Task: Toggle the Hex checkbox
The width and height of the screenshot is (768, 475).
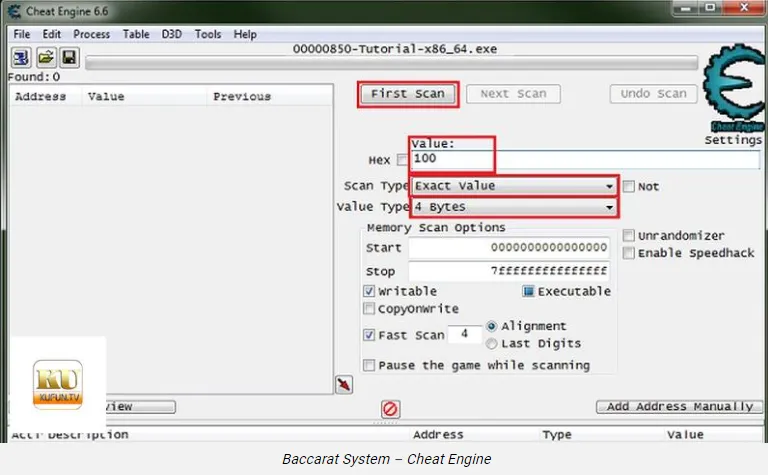Action: point(402,160)
